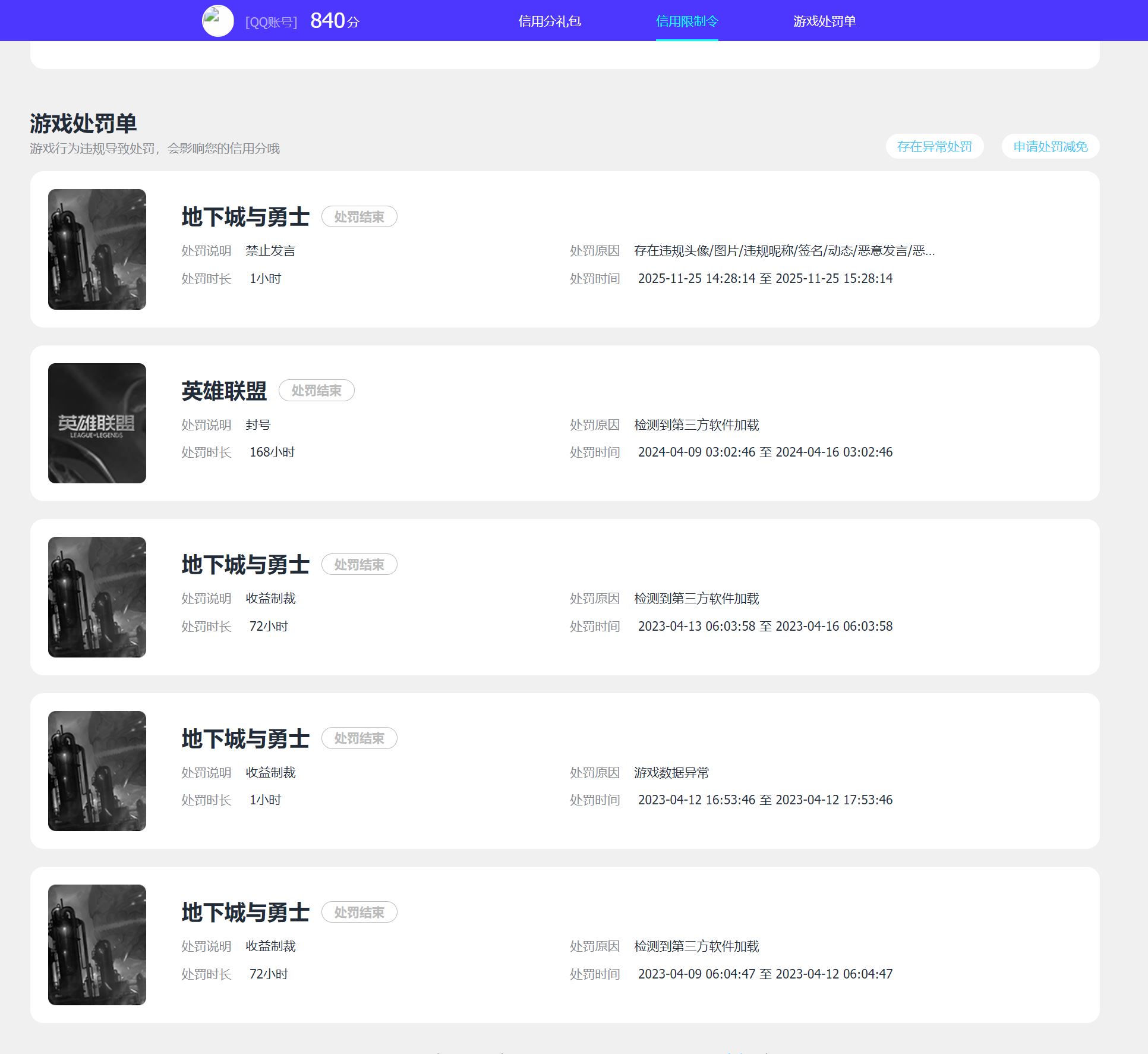Click DNF cover for 2023-04-09 penalty
The height and width of the screenshot is (1054, 1148).
click(97, 945)
